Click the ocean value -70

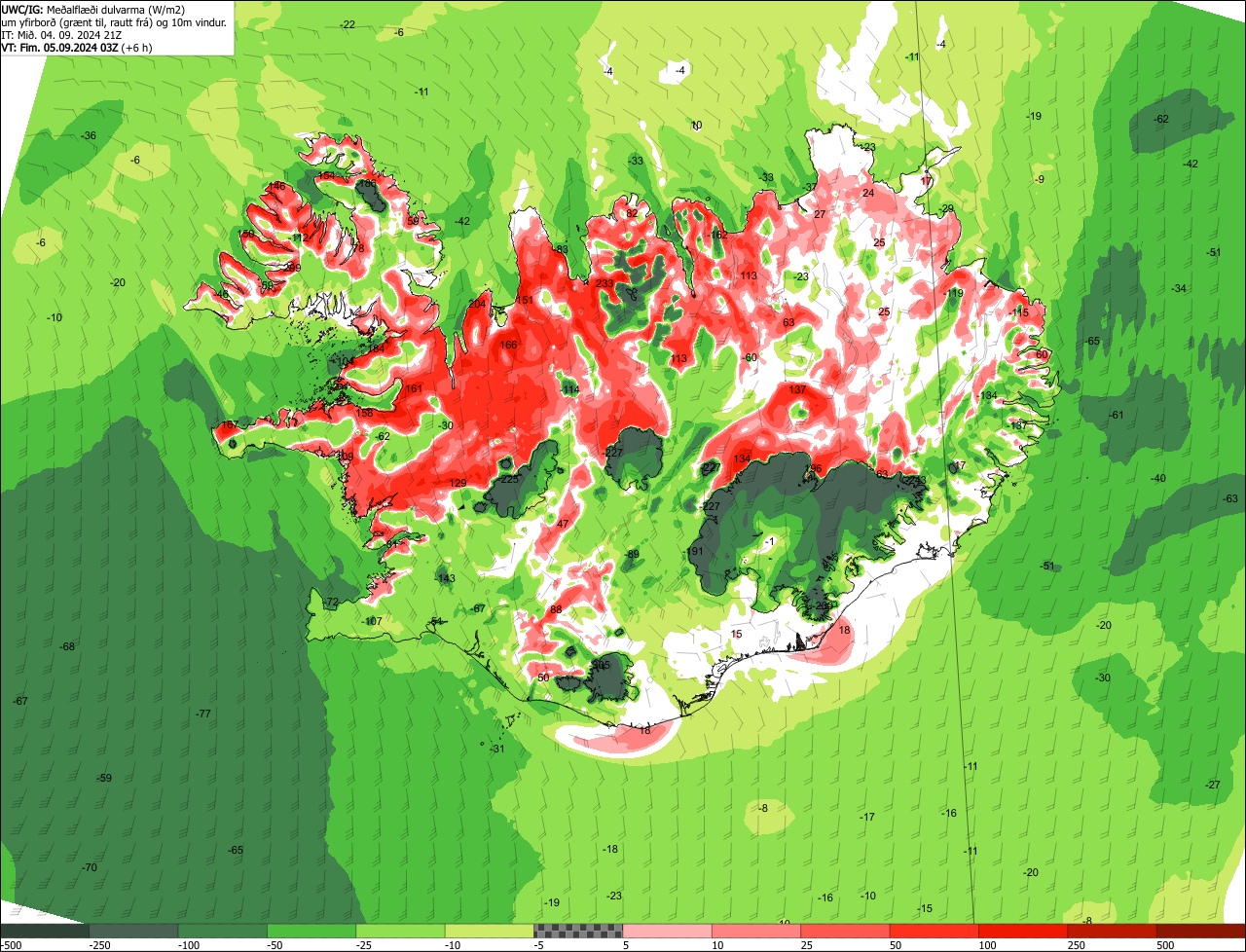click(x=90, y=867)
